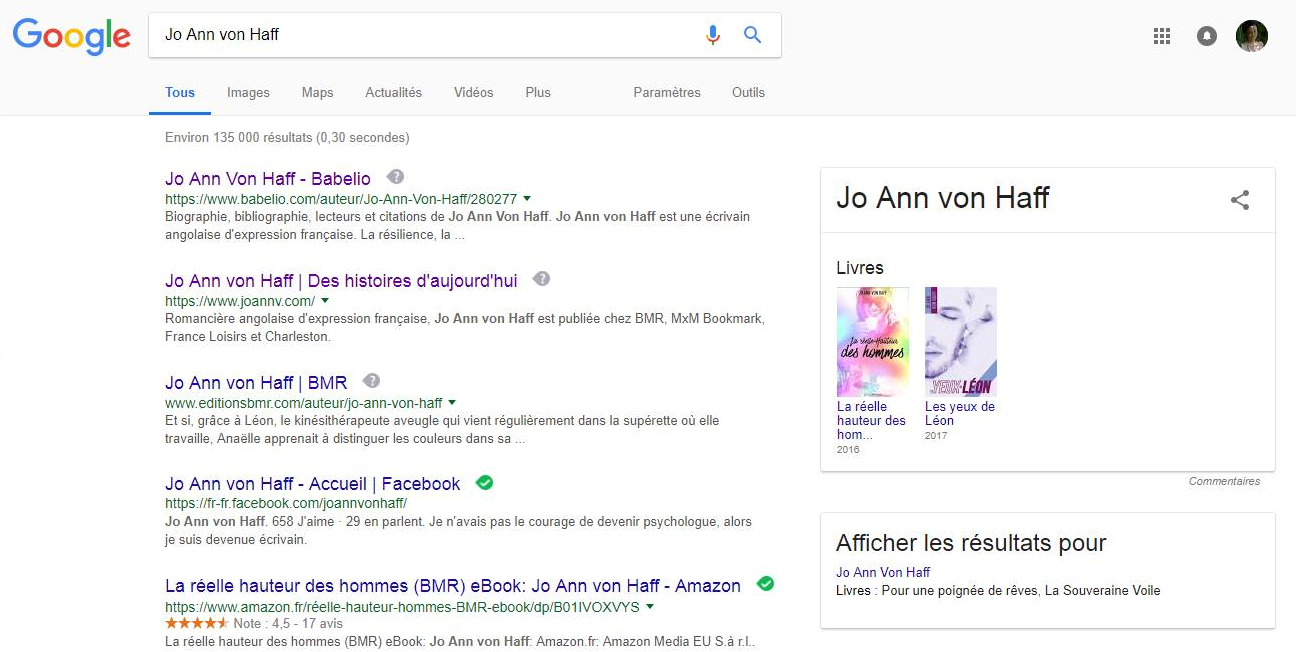Image resolution: width=1296 pixels, height=652 pixels.
Task: Click the www.editionsbmr.com green URL text
Action: 304,403
